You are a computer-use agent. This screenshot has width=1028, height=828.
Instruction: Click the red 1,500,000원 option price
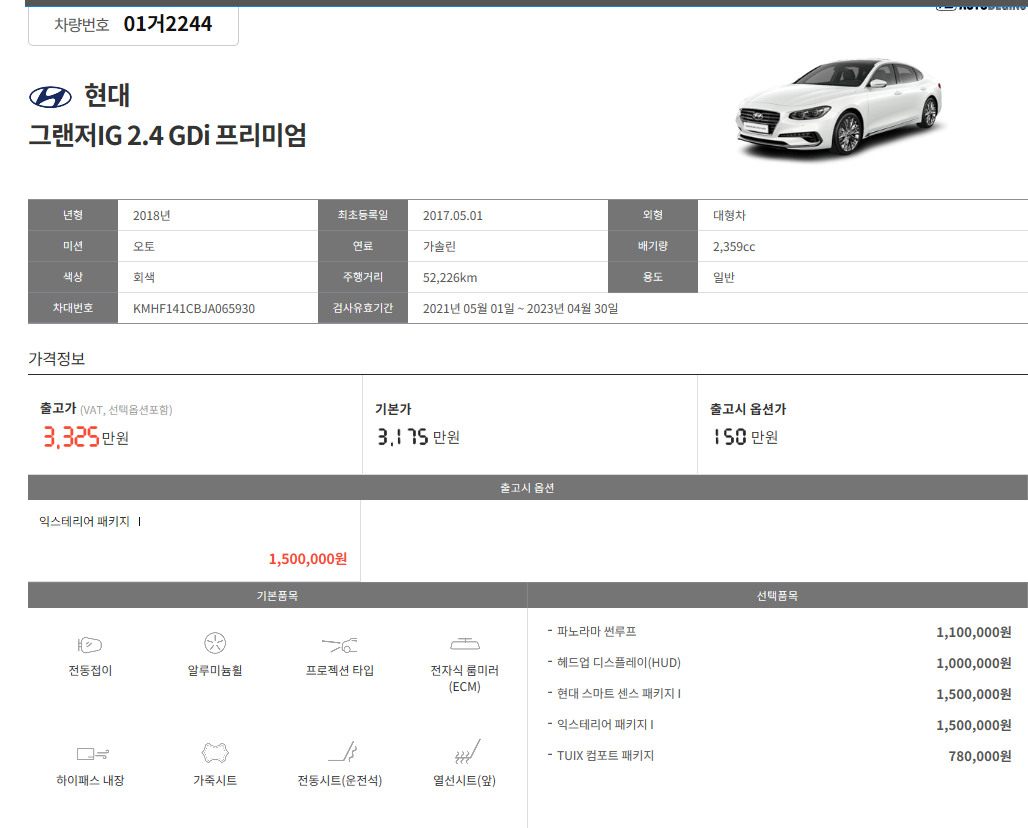[307, 559]
